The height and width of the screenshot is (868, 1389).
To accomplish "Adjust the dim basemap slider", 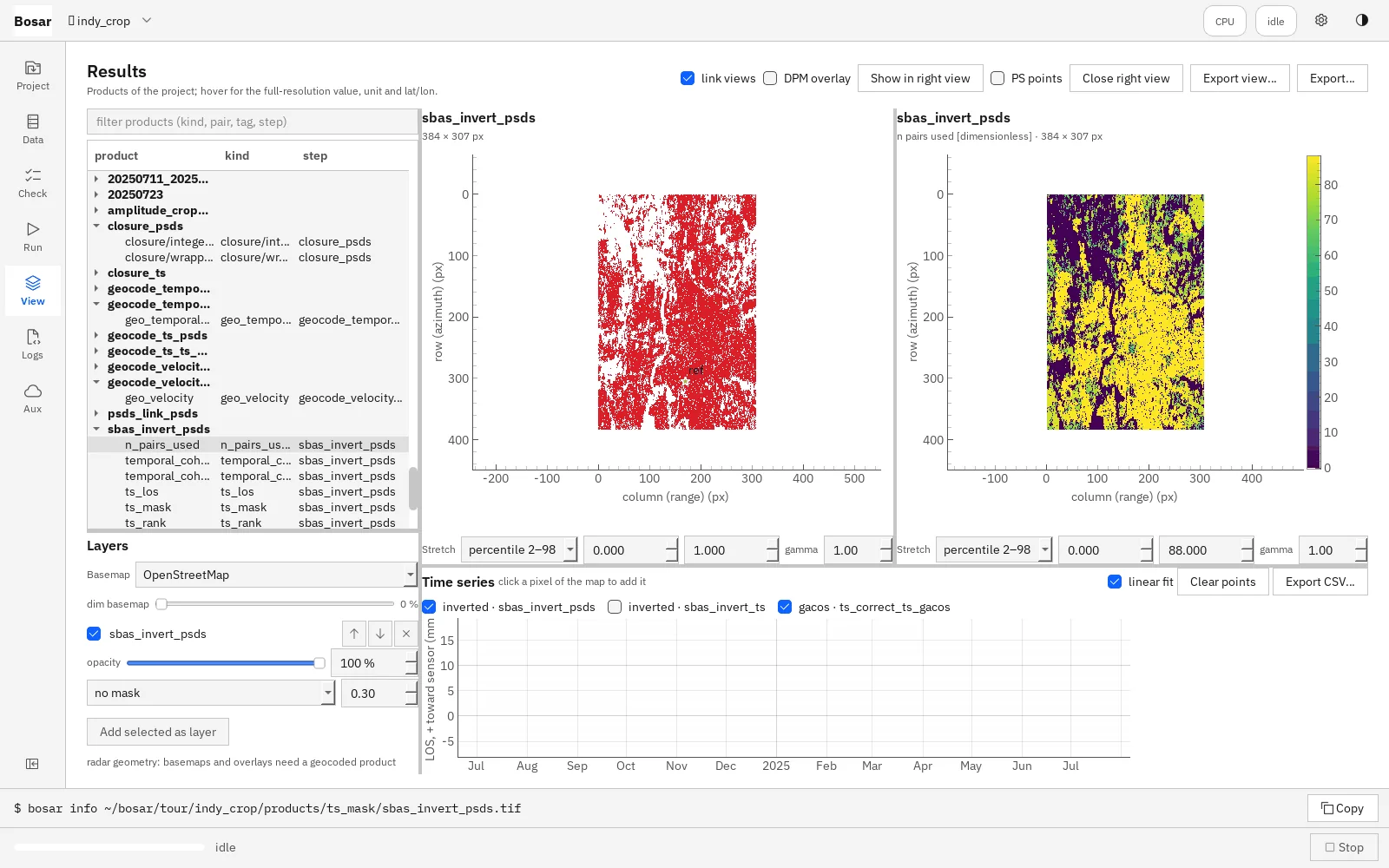I will point(275,603).
